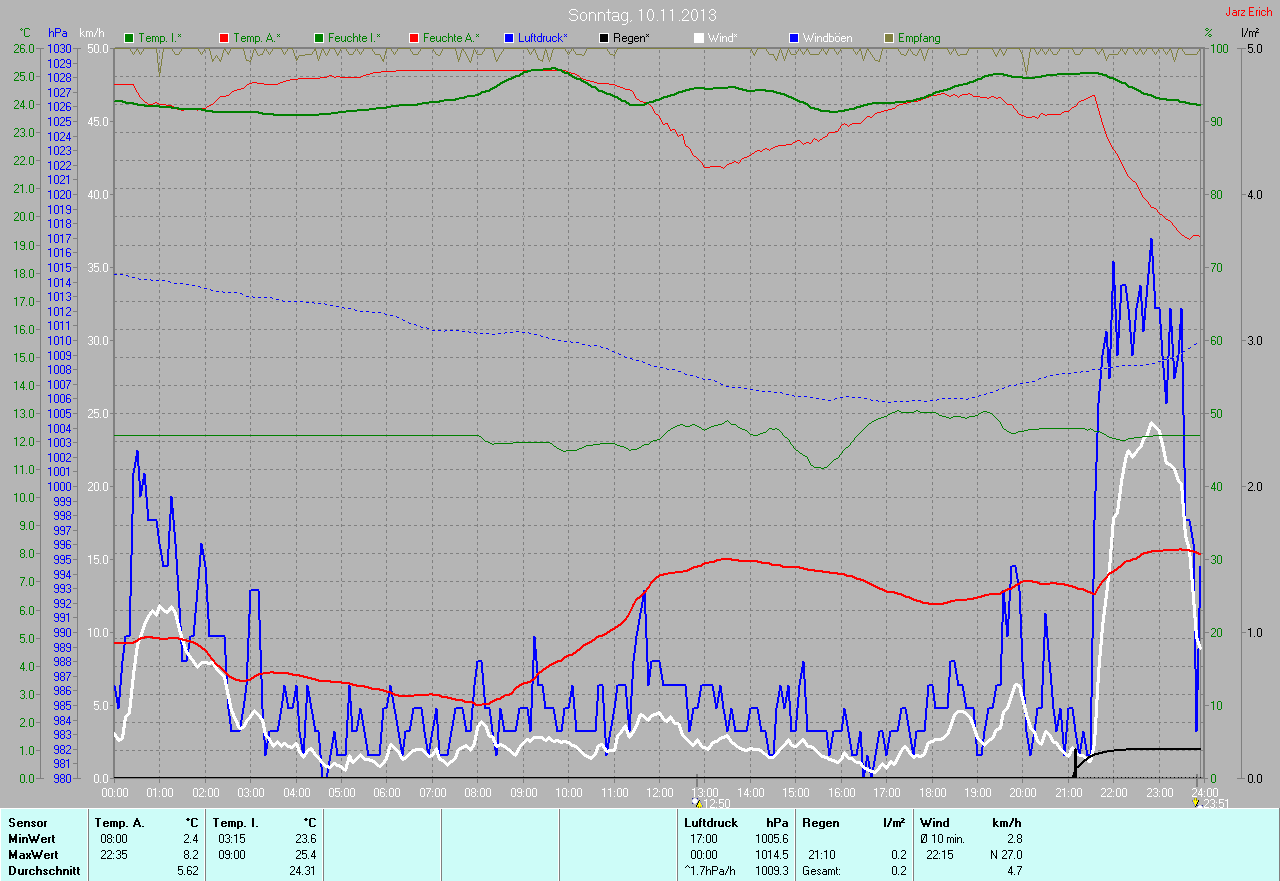
Task: Click the 12:00 time axis label
Action: click(660, 793)
